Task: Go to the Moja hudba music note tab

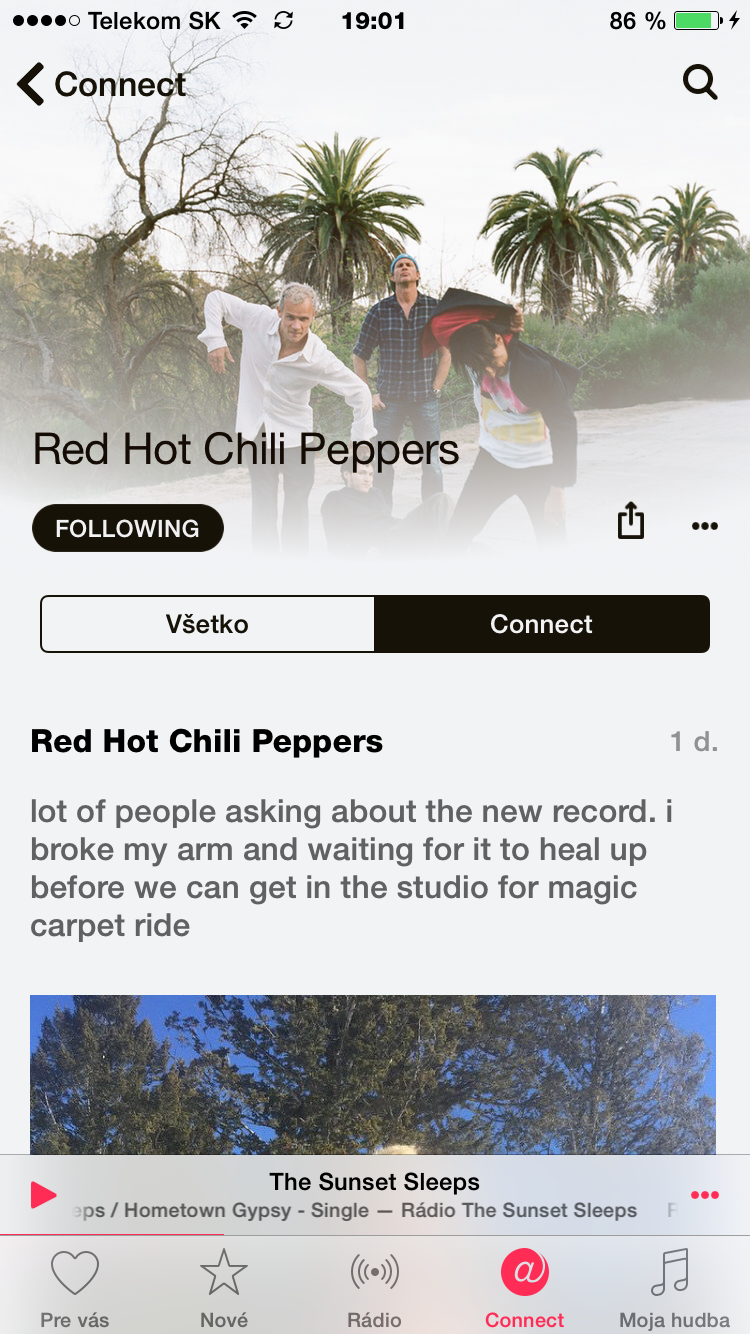Action: [674, 1288]
